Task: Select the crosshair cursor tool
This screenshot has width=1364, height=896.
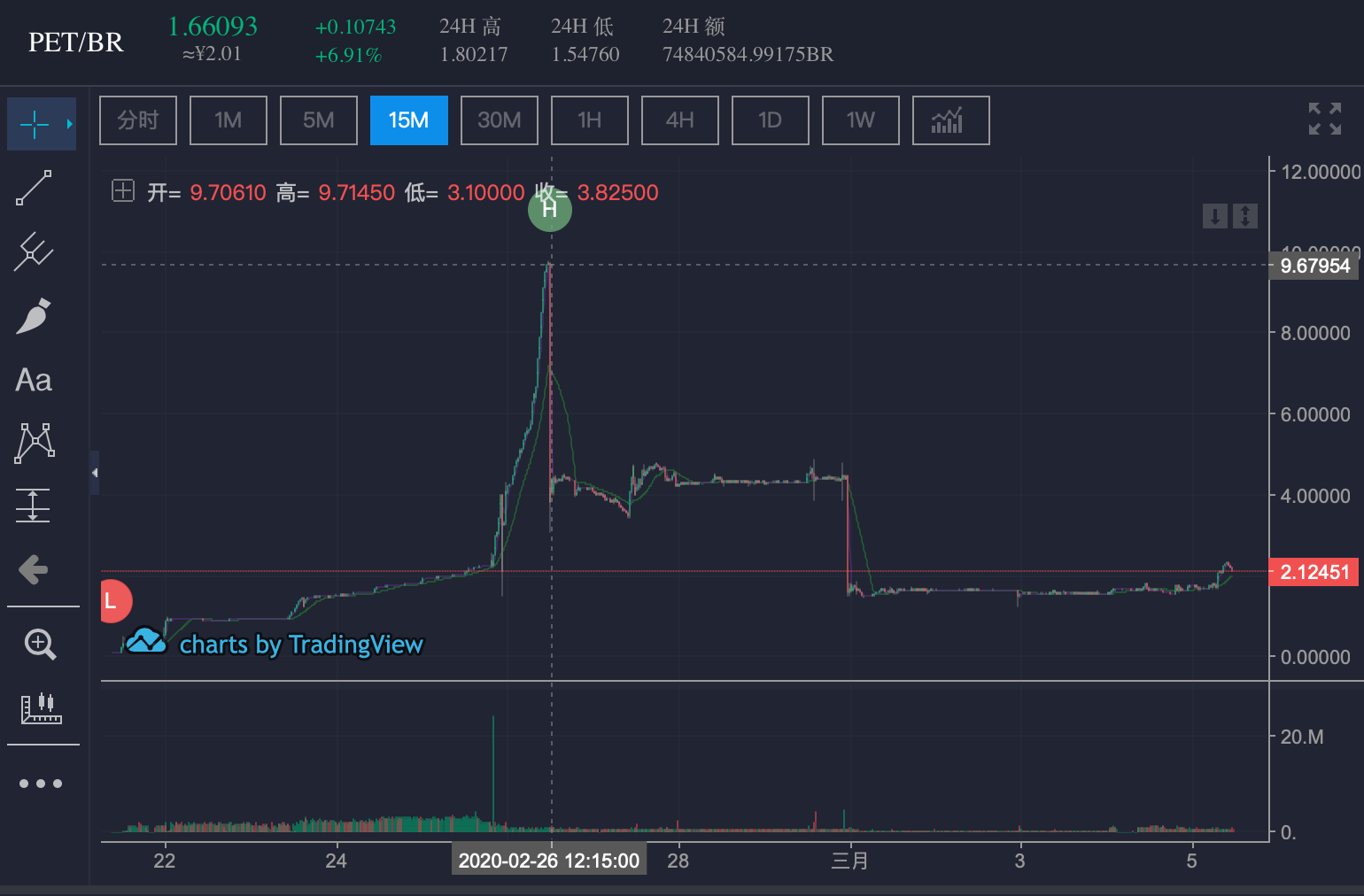Action: point(35,124)
